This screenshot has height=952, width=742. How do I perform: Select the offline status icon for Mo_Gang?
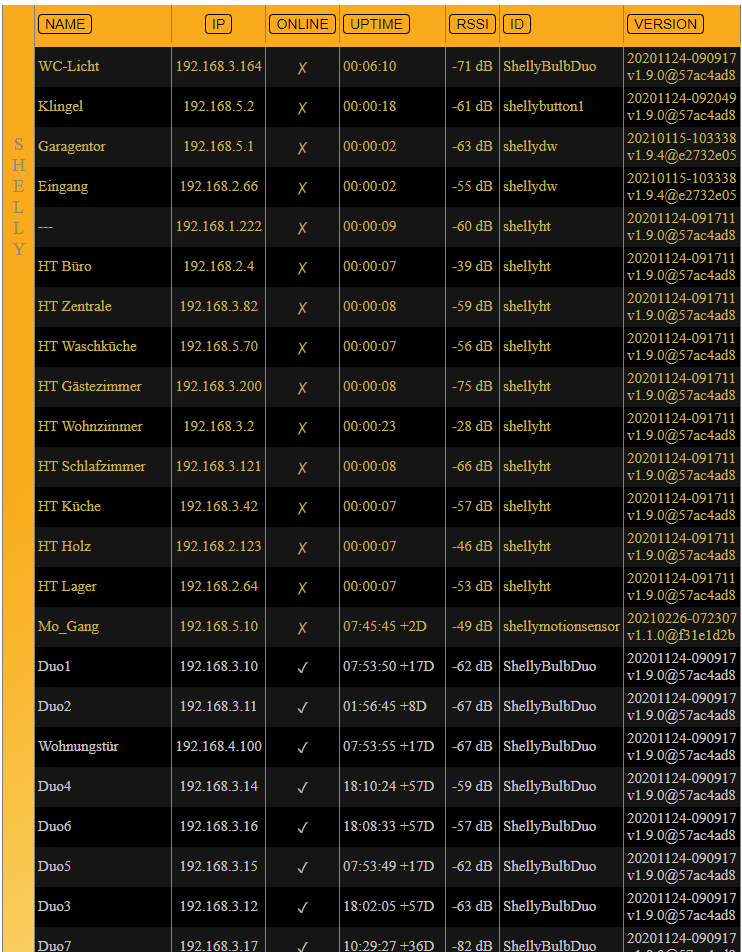tap(302, 627)
